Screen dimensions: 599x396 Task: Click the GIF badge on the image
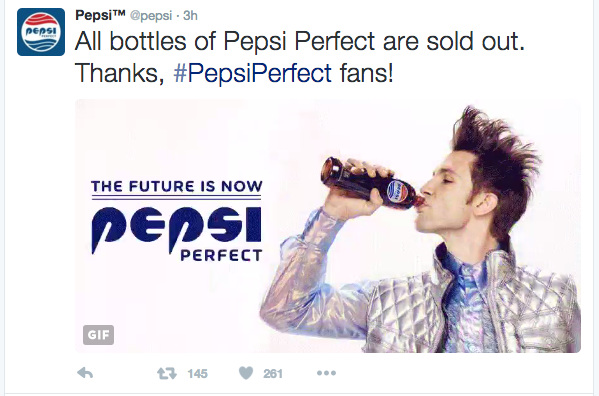point(98,335)
